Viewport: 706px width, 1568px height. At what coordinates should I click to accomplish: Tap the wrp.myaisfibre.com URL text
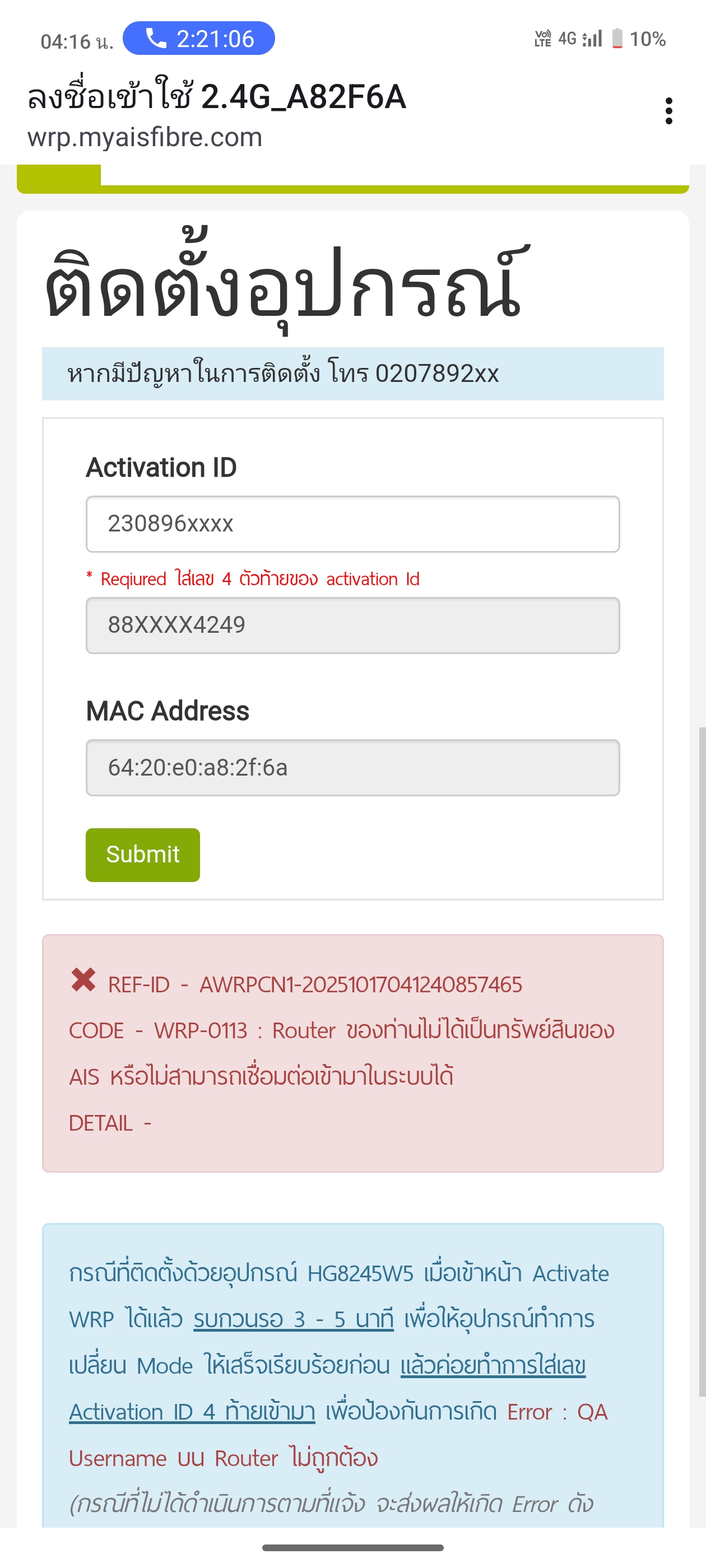pos(145,138)
